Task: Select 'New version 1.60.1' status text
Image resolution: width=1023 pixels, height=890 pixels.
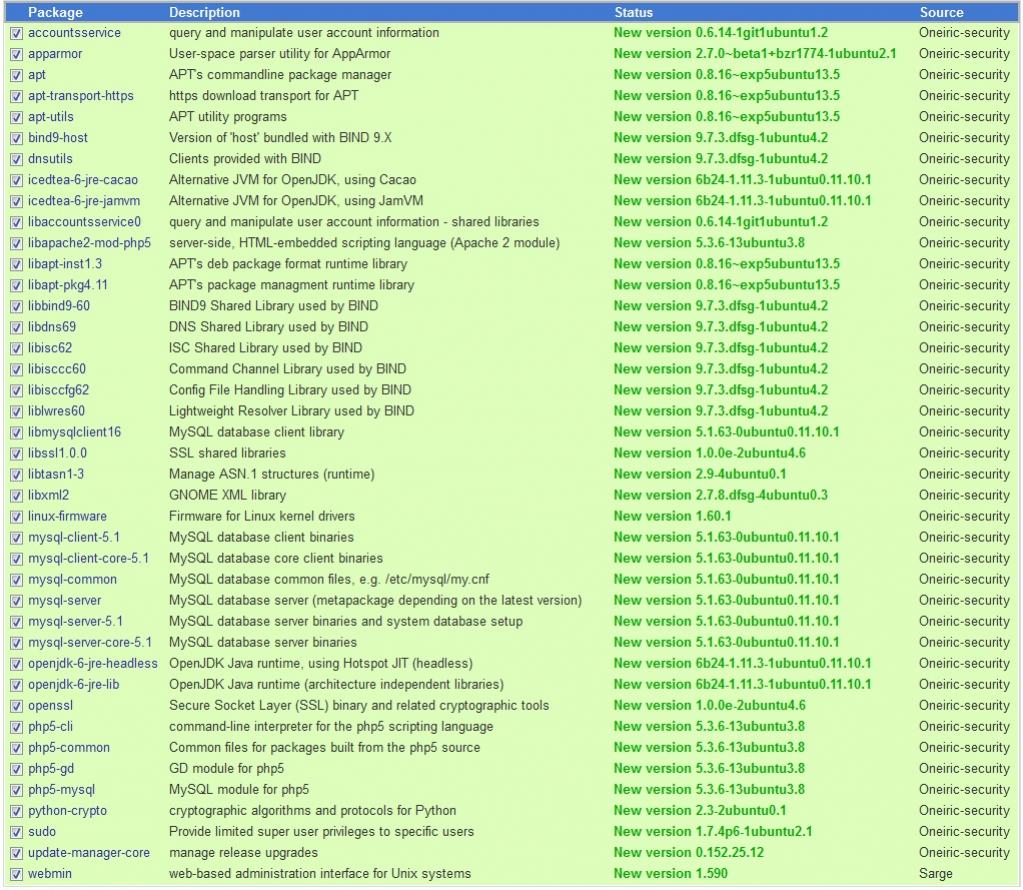Action: pyautogui.click(x=672, y=516)
